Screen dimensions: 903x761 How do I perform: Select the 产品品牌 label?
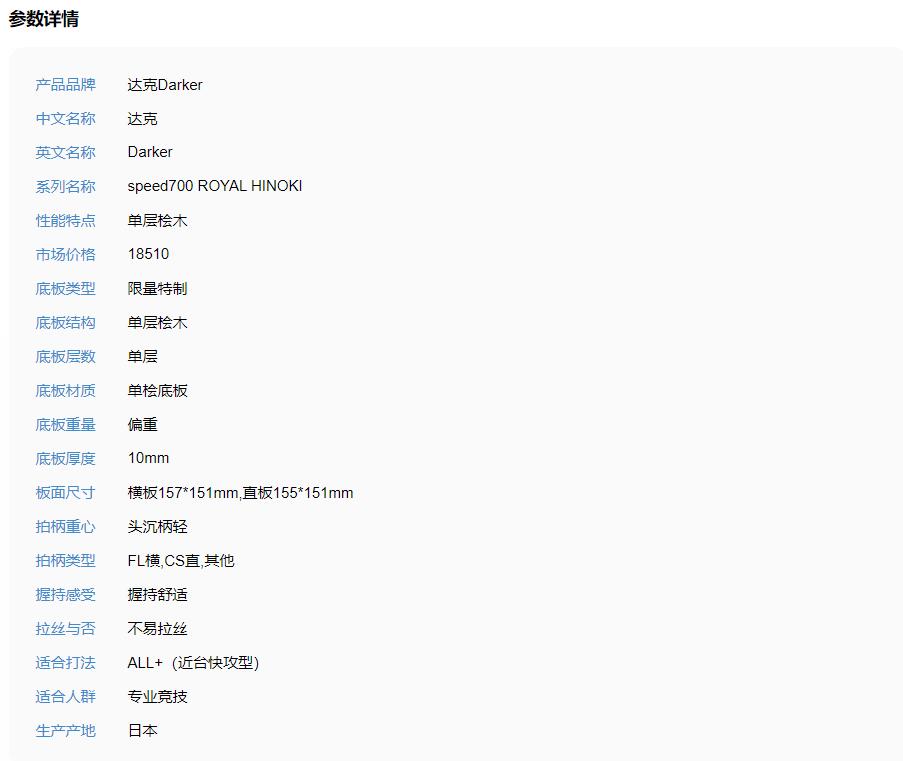click(66, 85)
